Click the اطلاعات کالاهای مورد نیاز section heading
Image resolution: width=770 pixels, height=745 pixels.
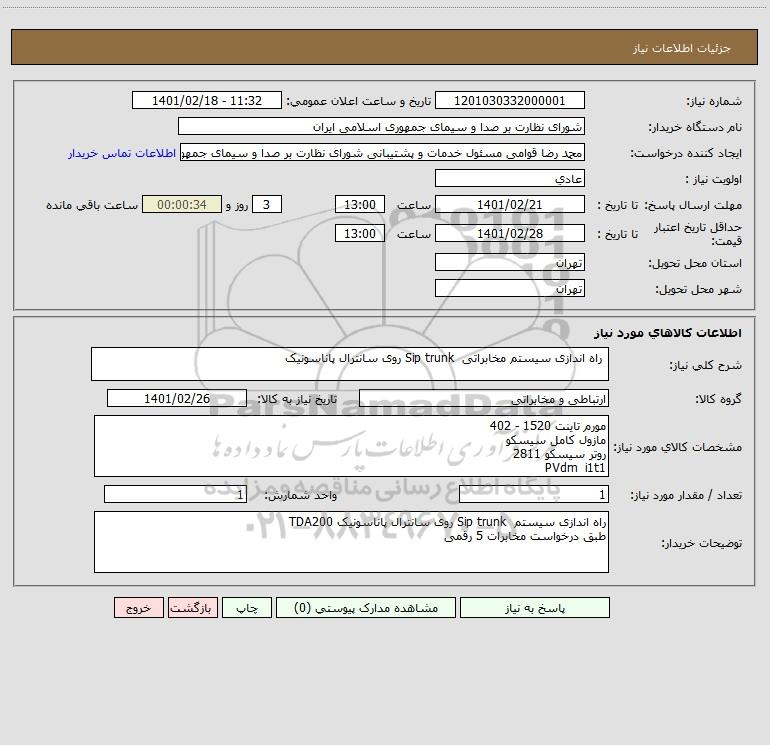668,333
